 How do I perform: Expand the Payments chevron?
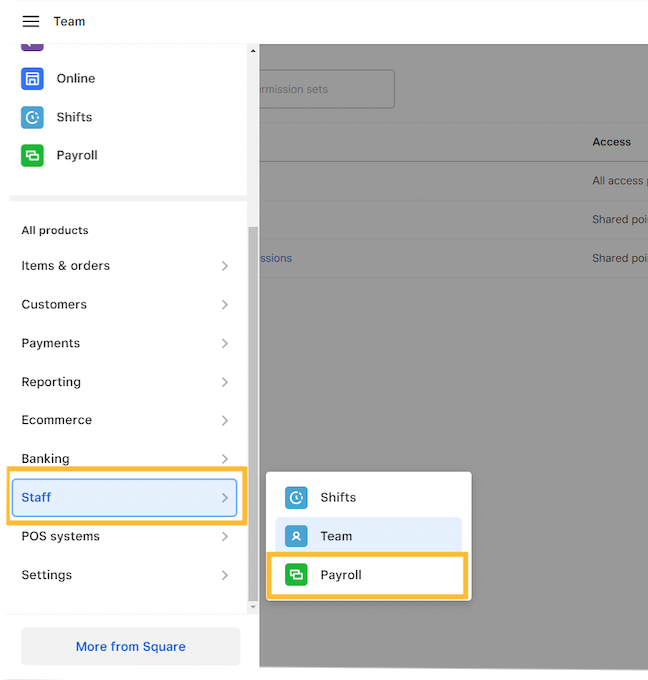point(225,343)
